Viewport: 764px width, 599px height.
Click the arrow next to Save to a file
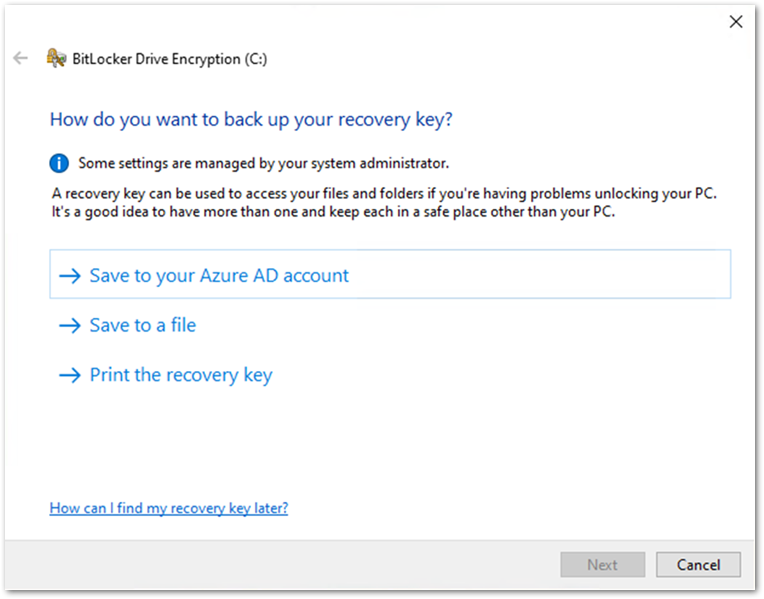pyautogui.click(x=69, y=326)
